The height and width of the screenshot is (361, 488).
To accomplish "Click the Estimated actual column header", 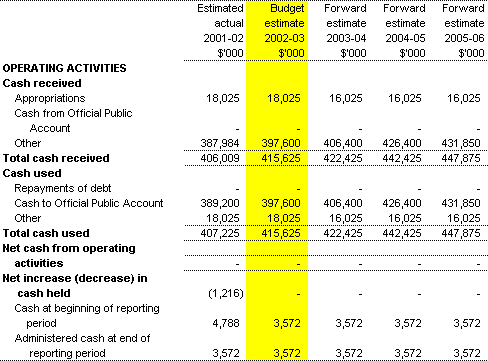I will pyautogui.click(x=220, y=16).
